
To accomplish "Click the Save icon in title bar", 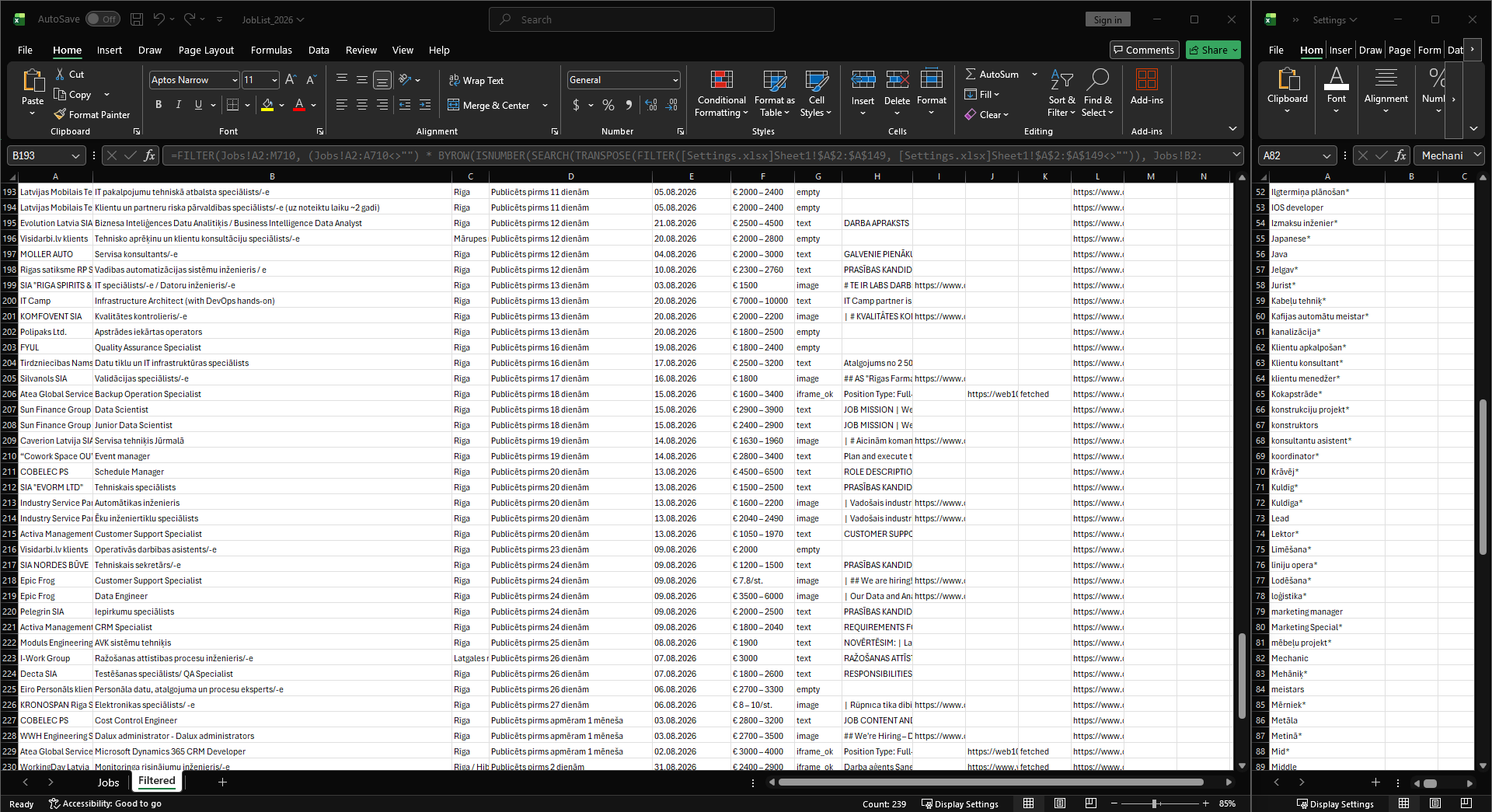I will click(137, 19).
